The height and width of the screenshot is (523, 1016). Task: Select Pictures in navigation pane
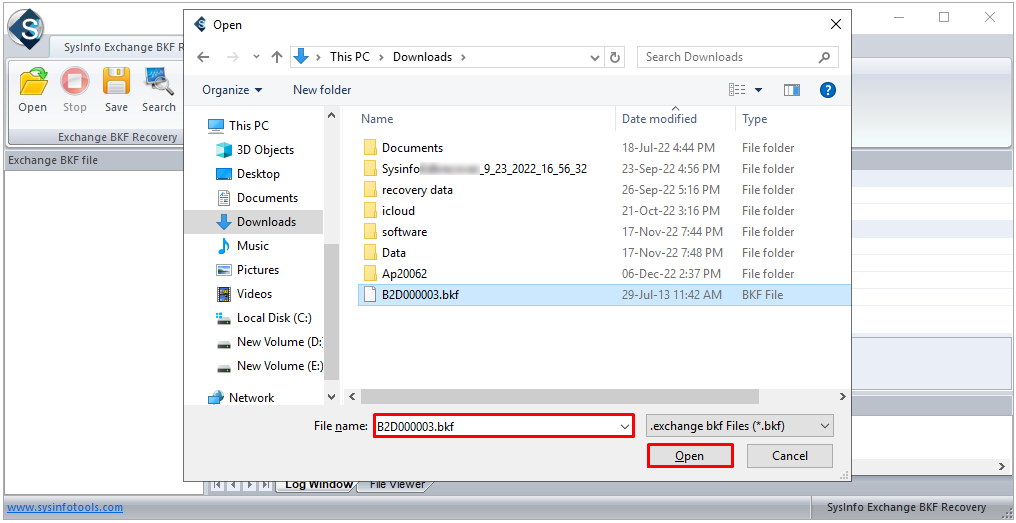tap(258, 270)
